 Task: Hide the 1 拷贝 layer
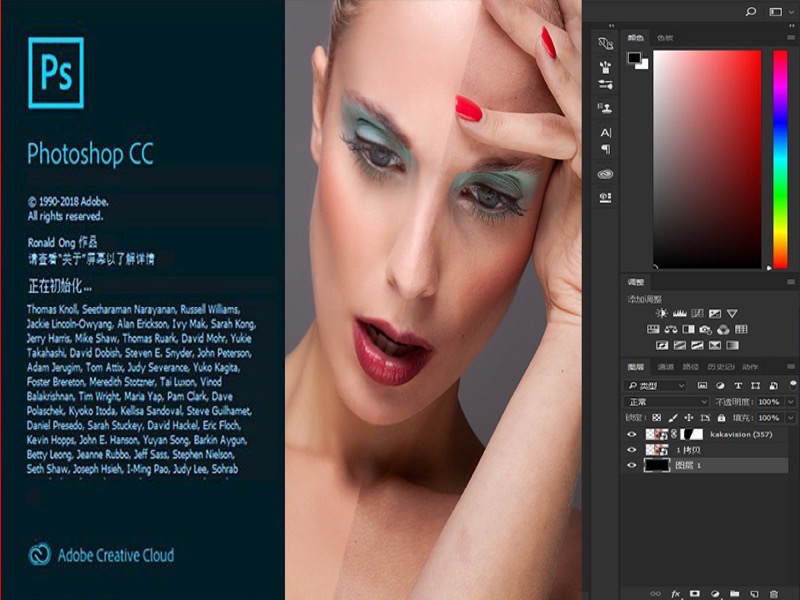(x=632, y=449)
